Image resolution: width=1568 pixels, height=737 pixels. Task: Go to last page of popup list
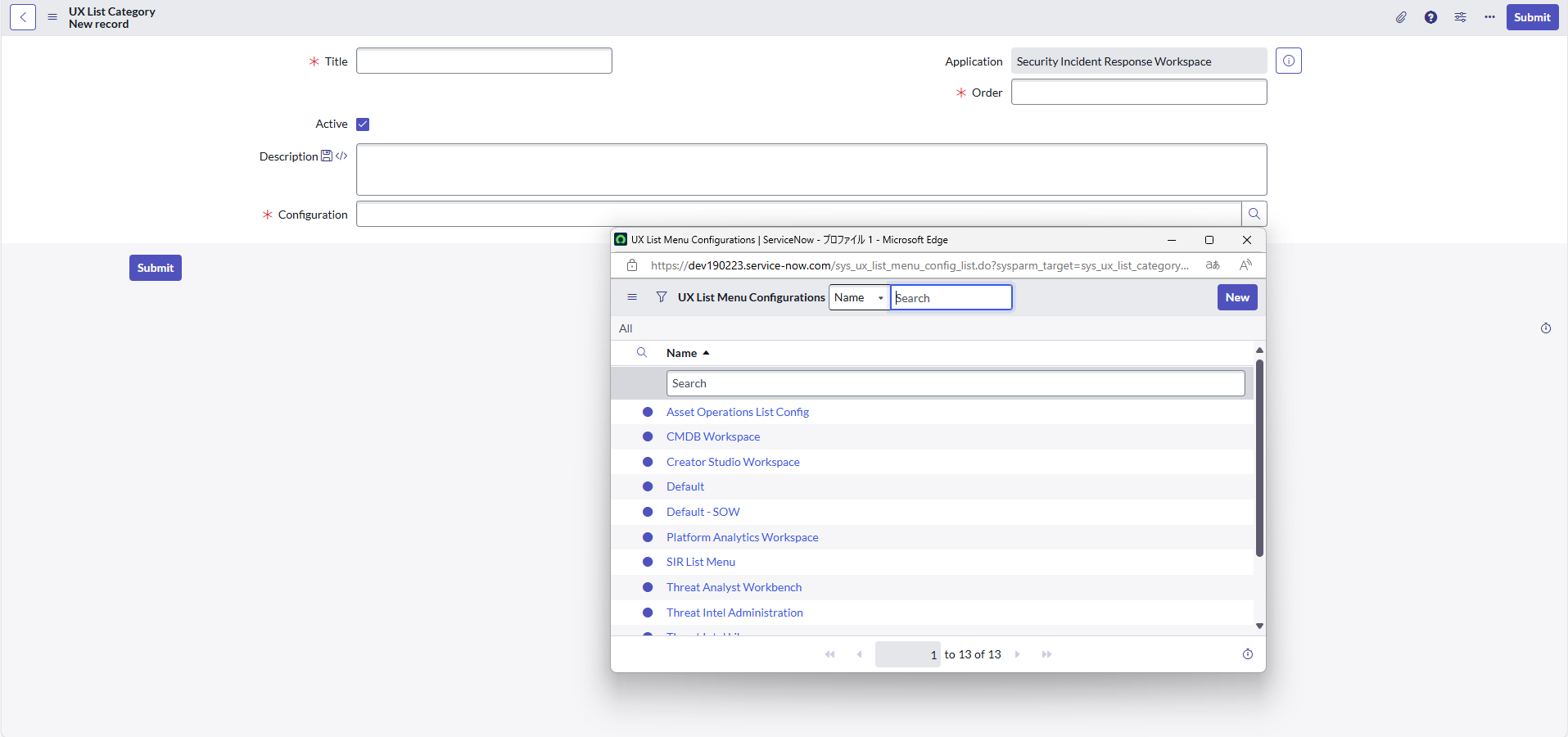1046,654
